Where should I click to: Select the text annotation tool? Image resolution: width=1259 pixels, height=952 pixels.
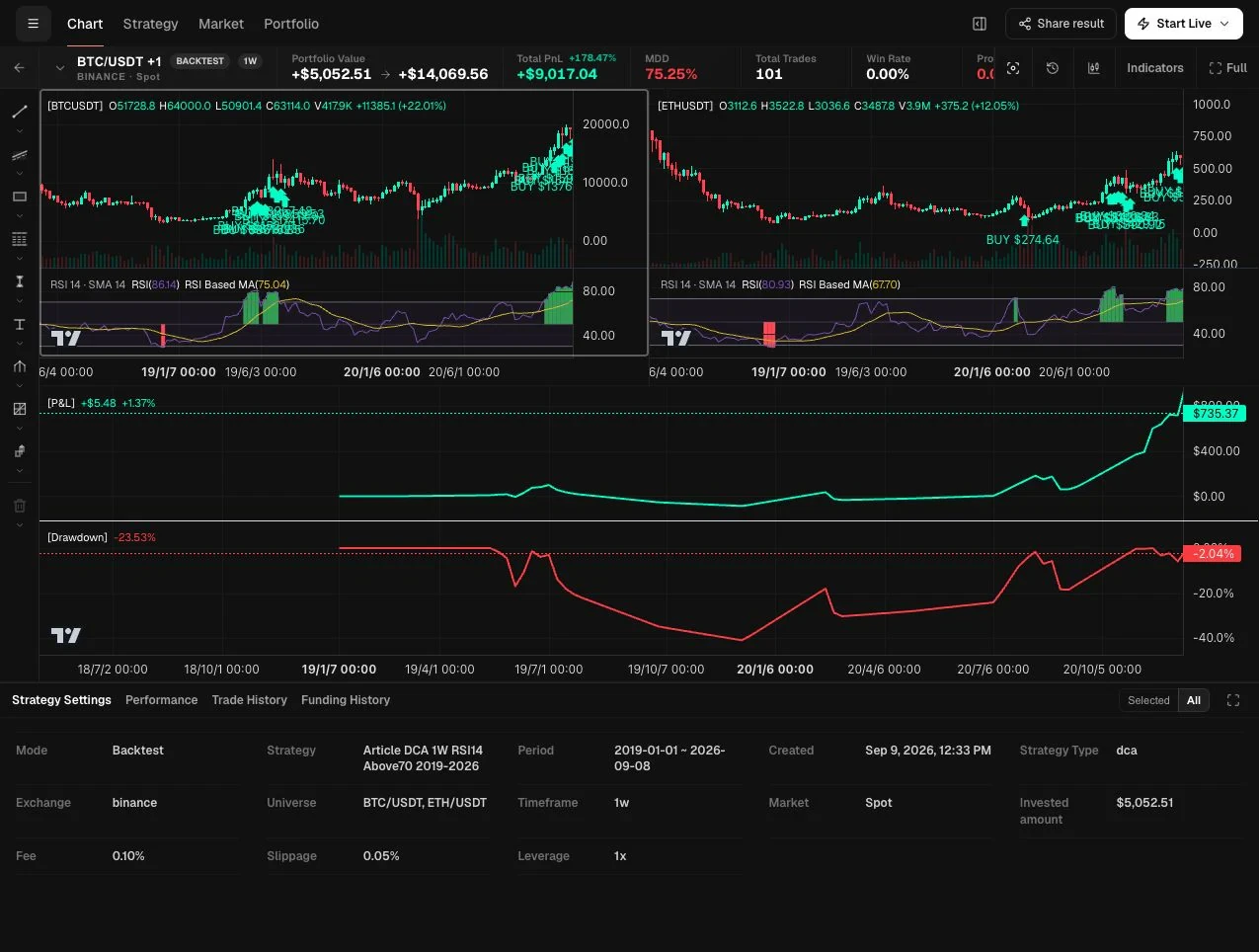click(x=19, y=324)
